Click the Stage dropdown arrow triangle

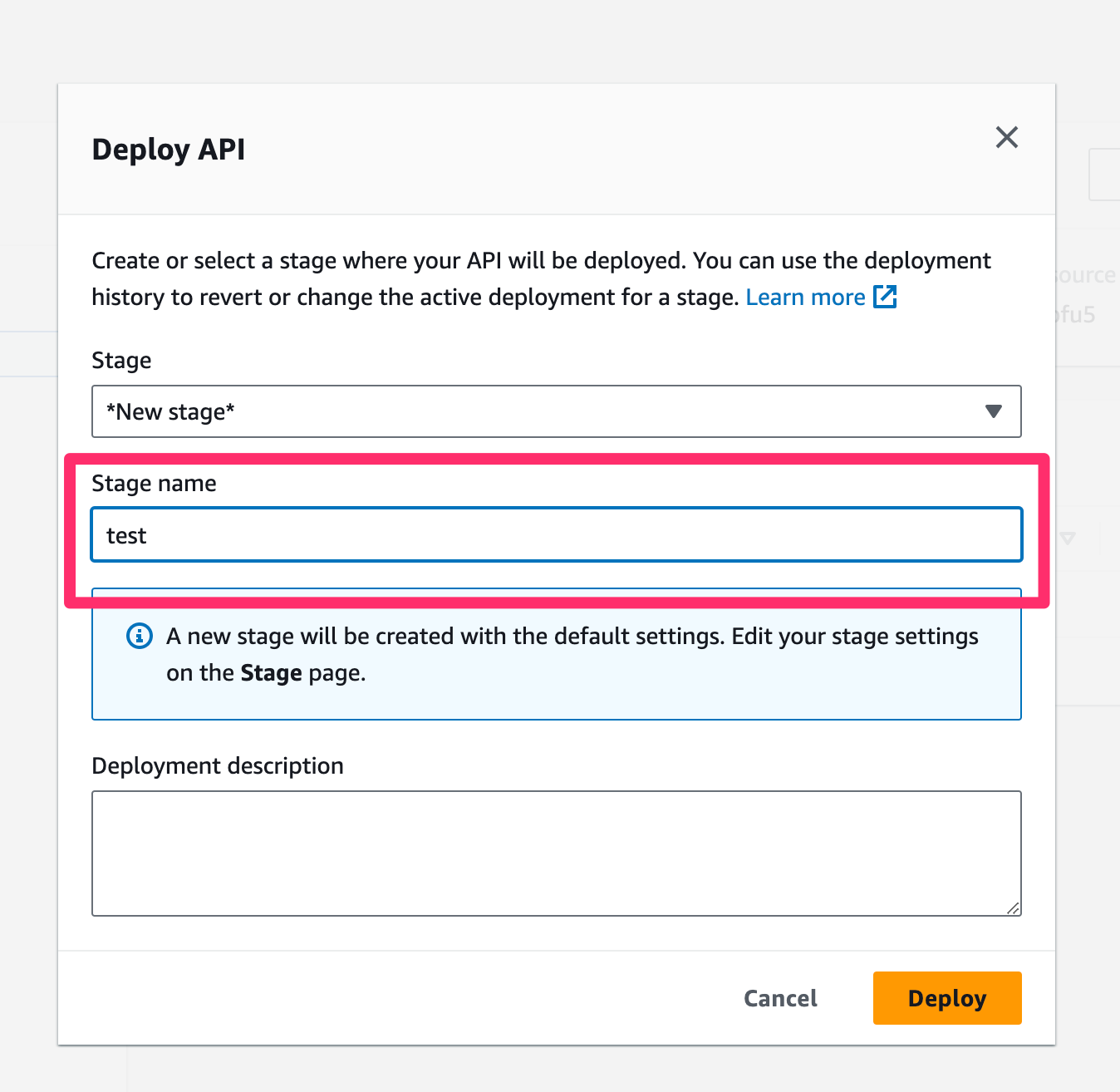coord(993,411)
